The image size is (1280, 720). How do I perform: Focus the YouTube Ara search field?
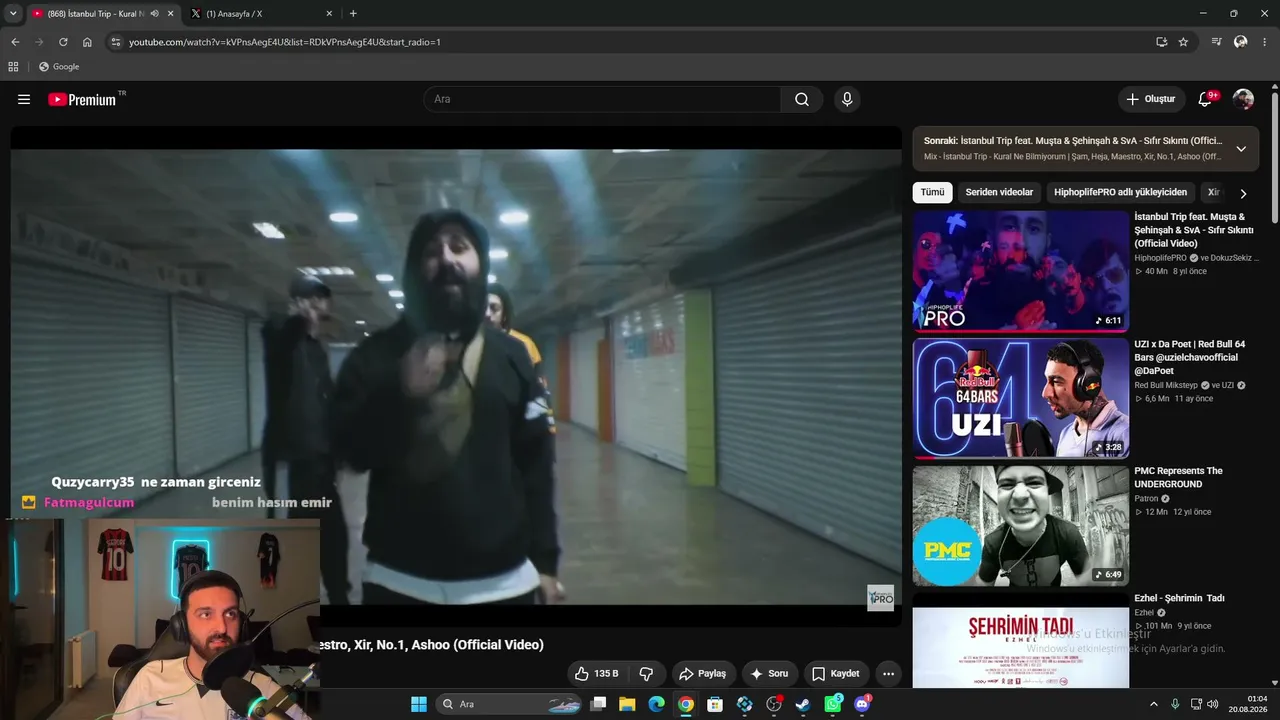click(602, 99)
